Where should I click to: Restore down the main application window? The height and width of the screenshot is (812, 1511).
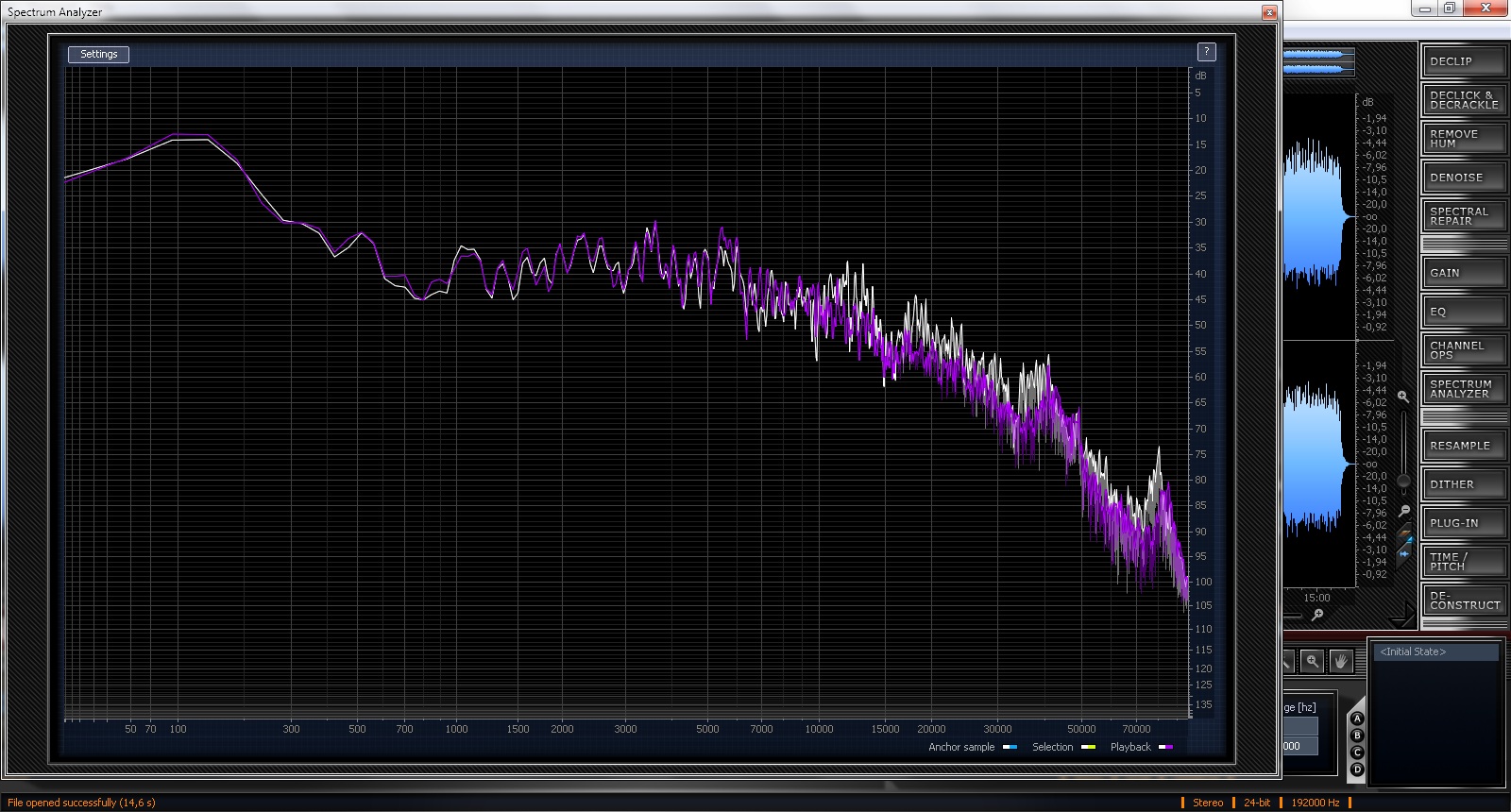(1450, 8)
